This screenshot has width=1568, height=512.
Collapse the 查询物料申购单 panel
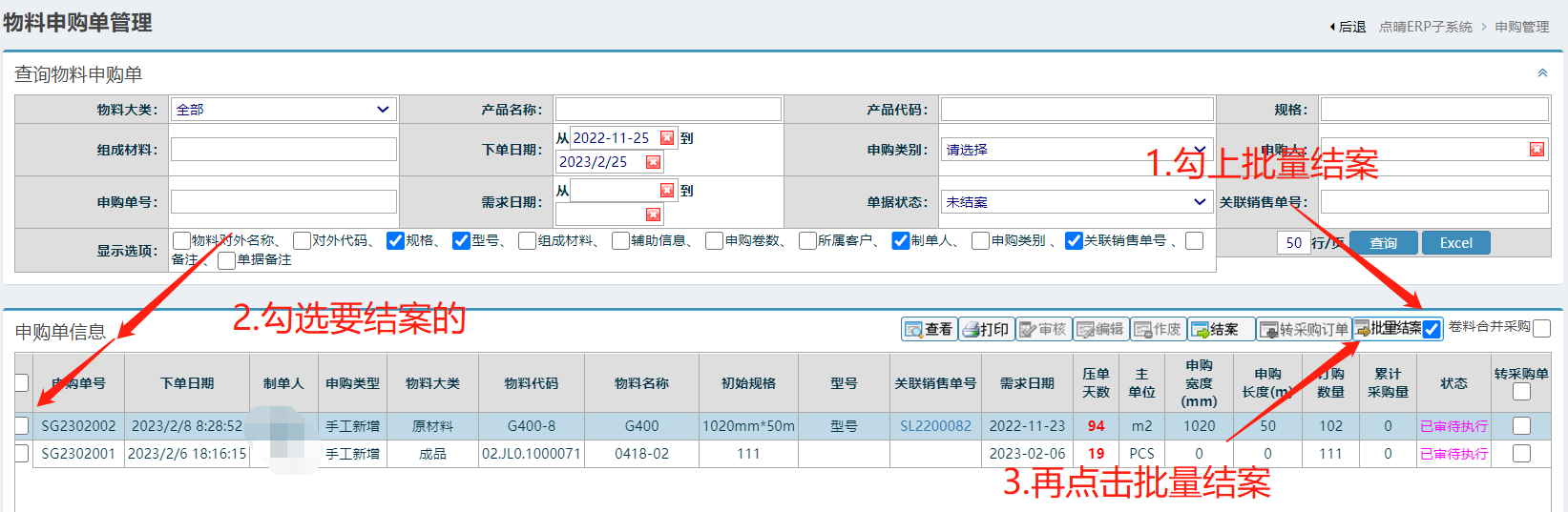point(1542,73)
